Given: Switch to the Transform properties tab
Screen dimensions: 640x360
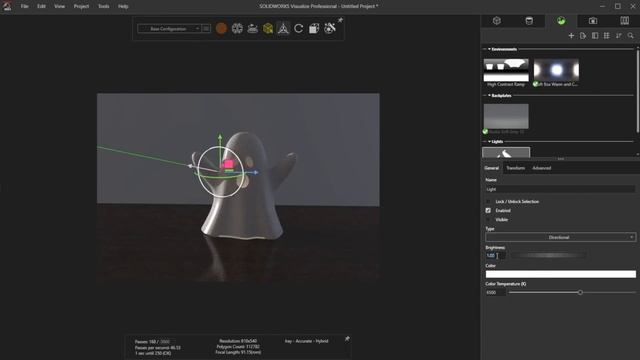Looking at the screenshot, I should (x=516, y=168).
